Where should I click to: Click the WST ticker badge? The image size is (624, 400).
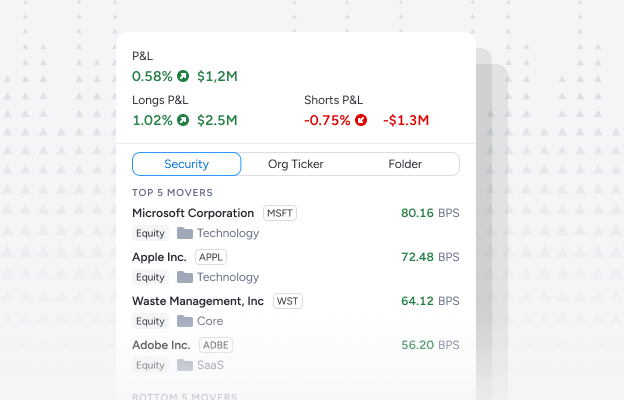[288, 301]
